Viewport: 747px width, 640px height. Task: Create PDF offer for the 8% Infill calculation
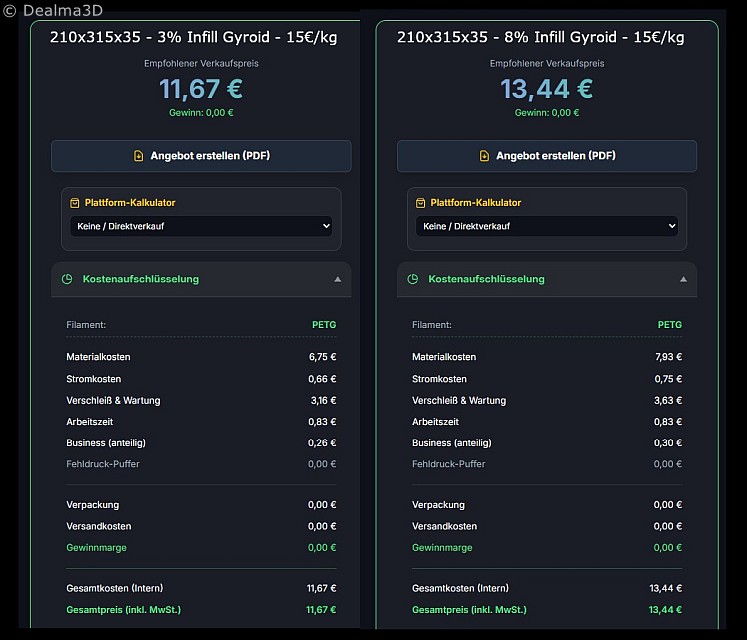click(x=547, y=156)
